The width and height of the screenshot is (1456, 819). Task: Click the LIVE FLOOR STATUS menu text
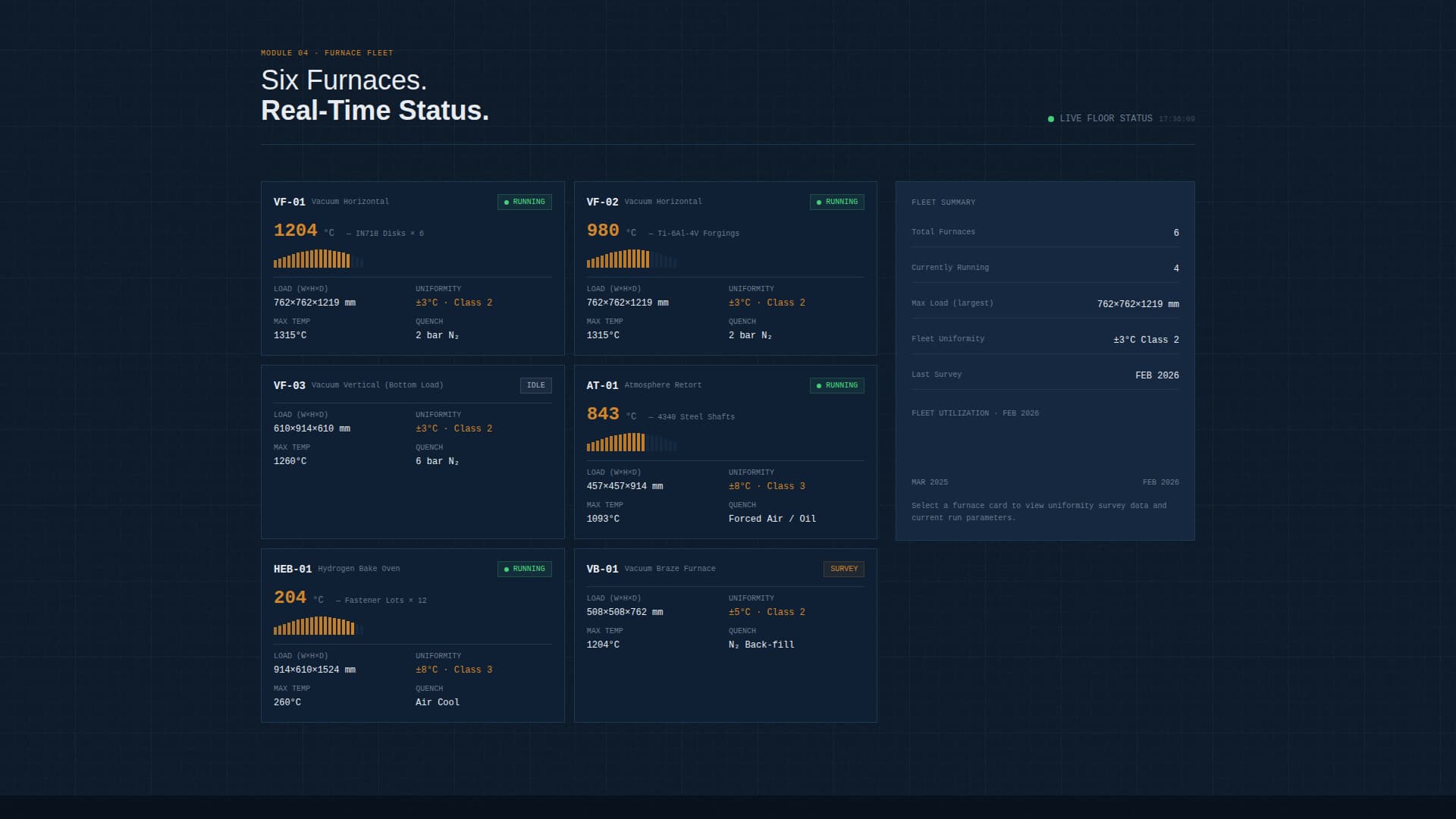coord(1106,118)
